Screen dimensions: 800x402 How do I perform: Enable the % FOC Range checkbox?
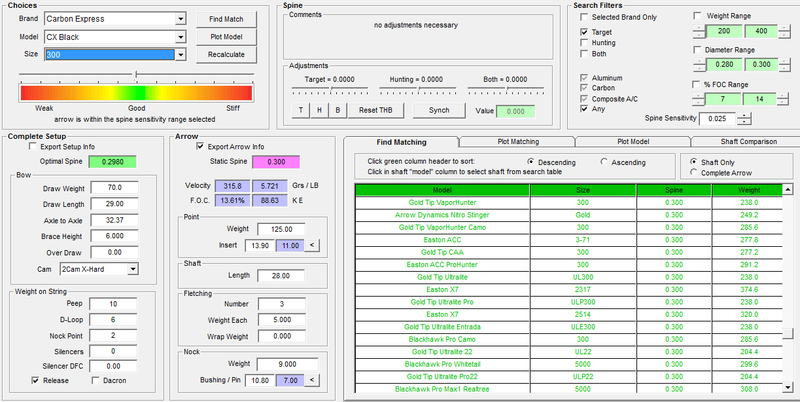point(696,84)
